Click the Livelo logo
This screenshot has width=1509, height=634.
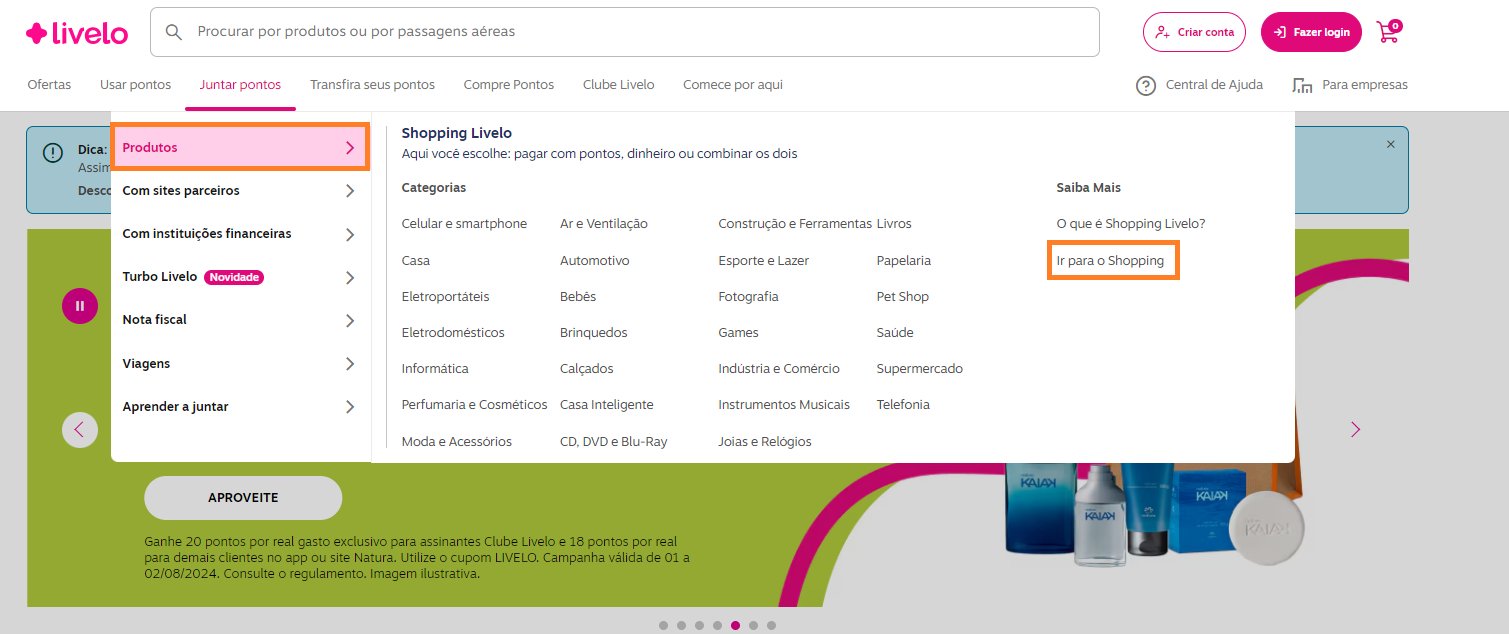point(77,33)
